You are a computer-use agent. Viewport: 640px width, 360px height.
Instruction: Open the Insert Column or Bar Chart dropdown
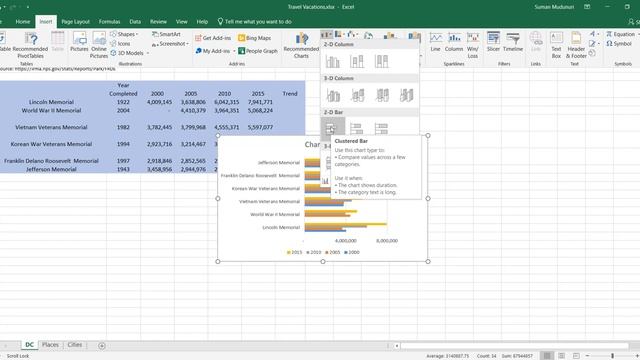[326, 35]
